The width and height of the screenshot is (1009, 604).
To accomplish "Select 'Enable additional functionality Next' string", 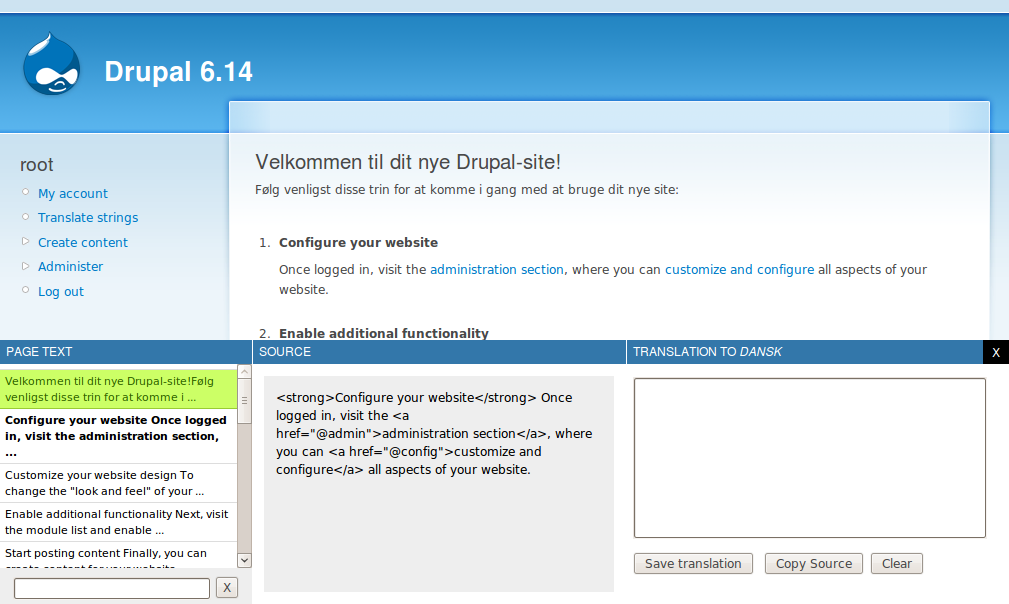I will coord(118,522).
